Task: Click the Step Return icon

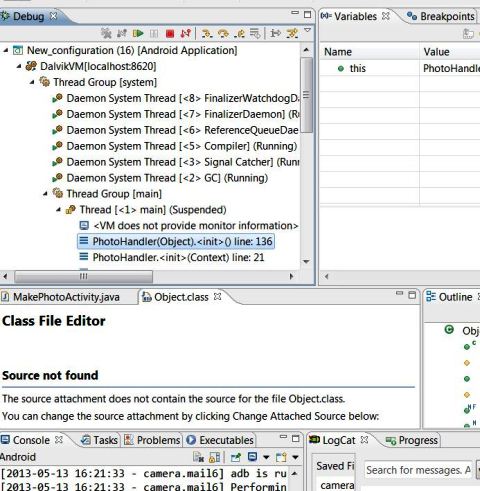Action: 239,33
